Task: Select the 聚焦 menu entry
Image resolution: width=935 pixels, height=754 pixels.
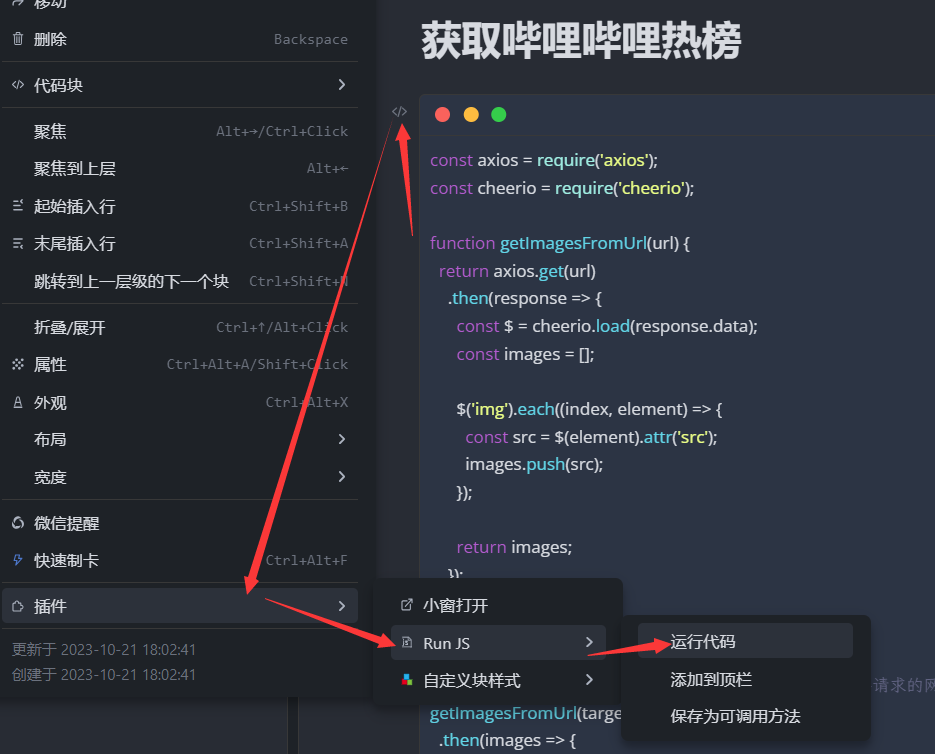Action: pos(180,131)
